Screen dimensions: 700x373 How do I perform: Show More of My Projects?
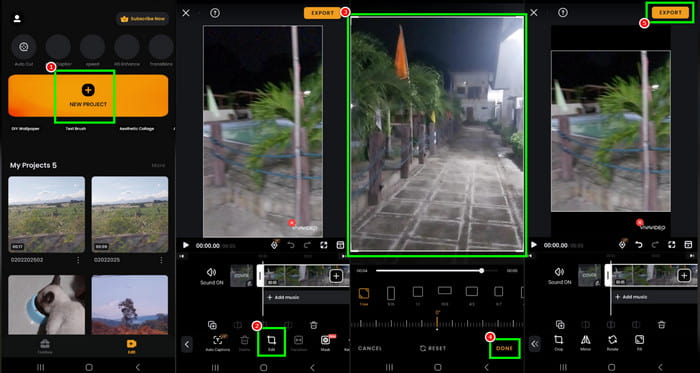(x=158, y=166)
